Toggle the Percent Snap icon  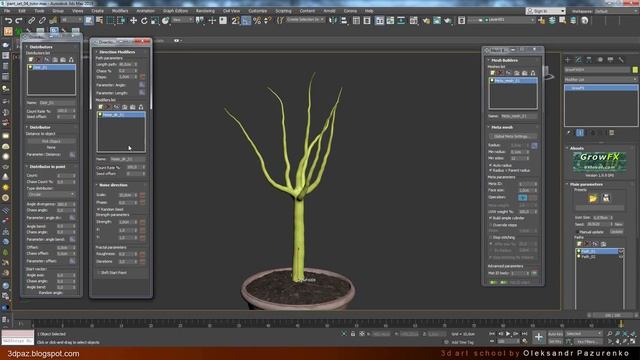click(257, 20)
